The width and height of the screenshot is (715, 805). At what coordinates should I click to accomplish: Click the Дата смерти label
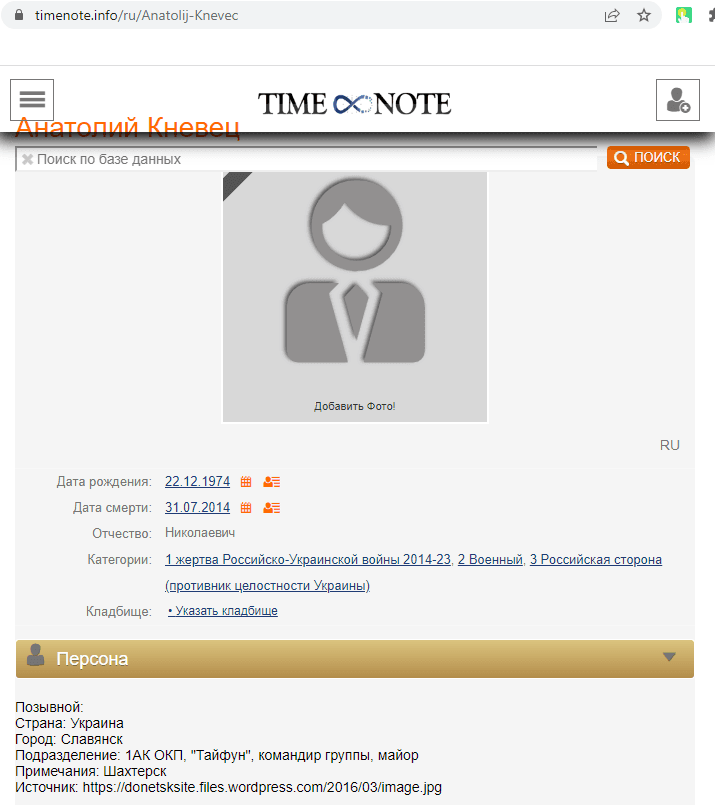coord(112,508)
